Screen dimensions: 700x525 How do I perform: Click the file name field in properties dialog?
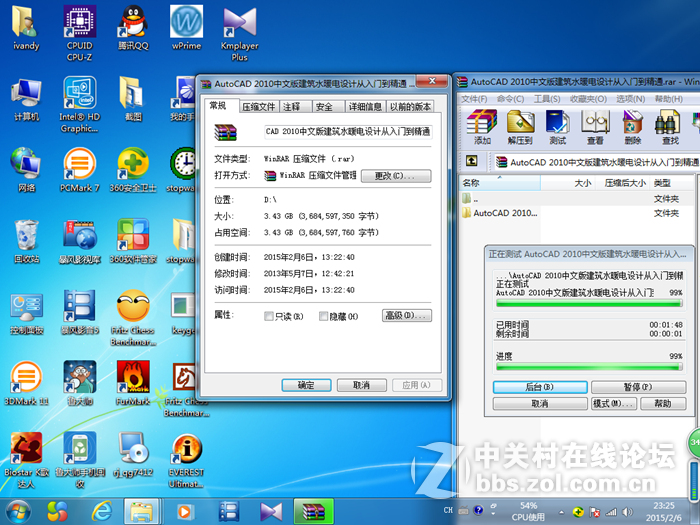click(348, 131)
